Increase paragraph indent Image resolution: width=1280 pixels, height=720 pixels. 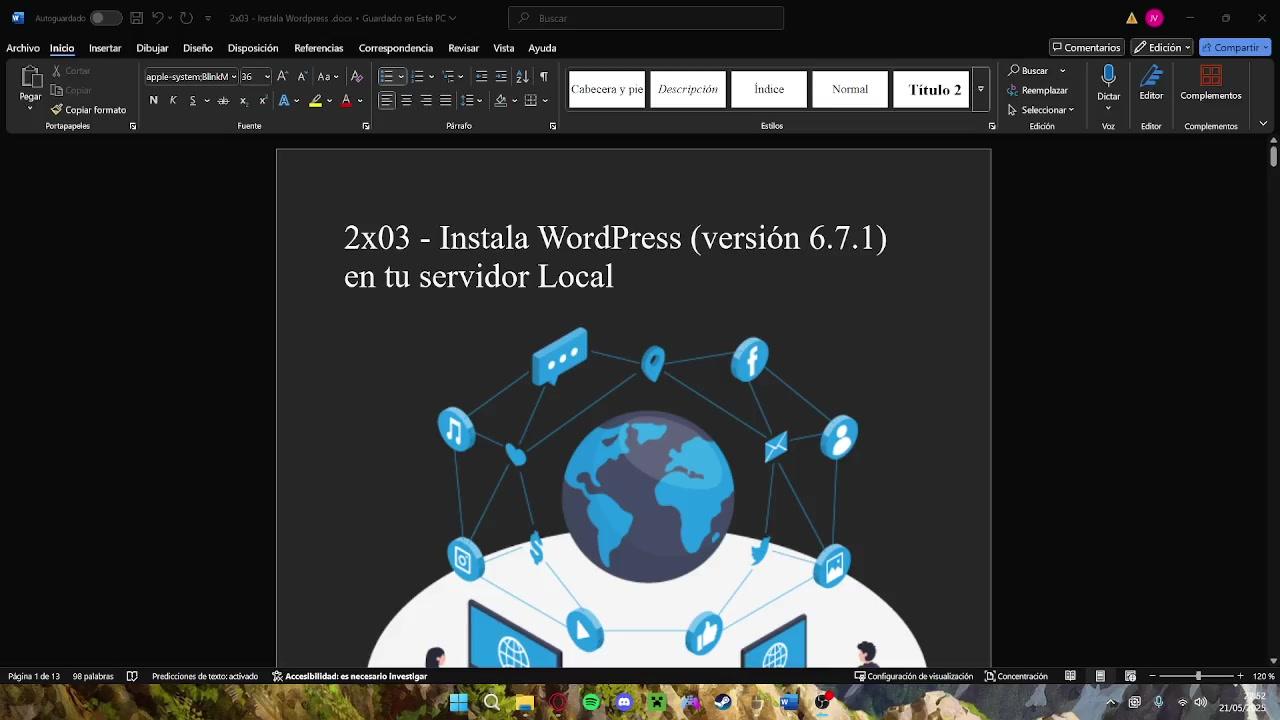pos(502,76)
